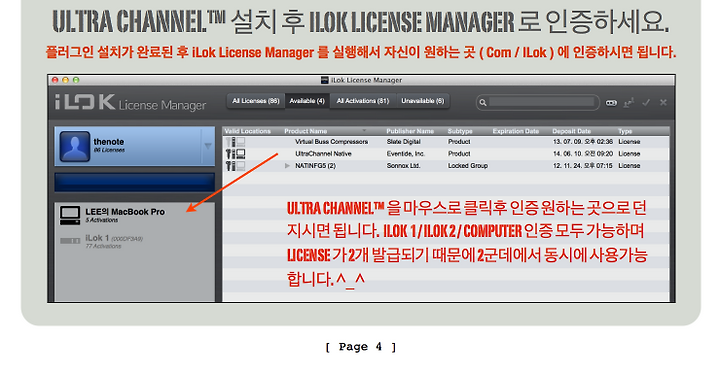This screenshot has height=372, width=720.
Task: Click the green zoom window button
Action: pyautogui.click(x=76, y=80)
